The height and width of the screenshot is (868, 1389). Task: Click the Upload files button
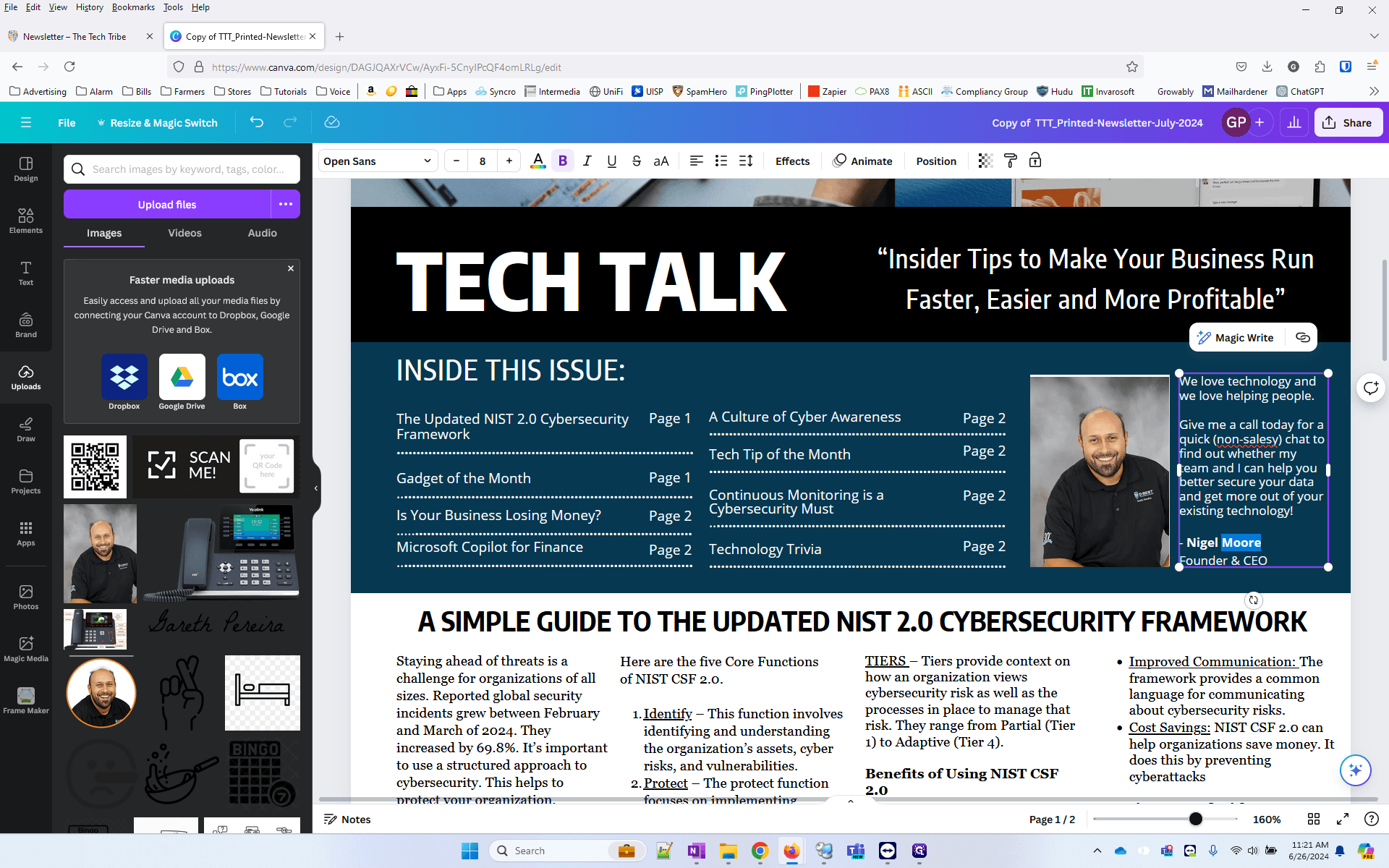(x=167, y=204)
